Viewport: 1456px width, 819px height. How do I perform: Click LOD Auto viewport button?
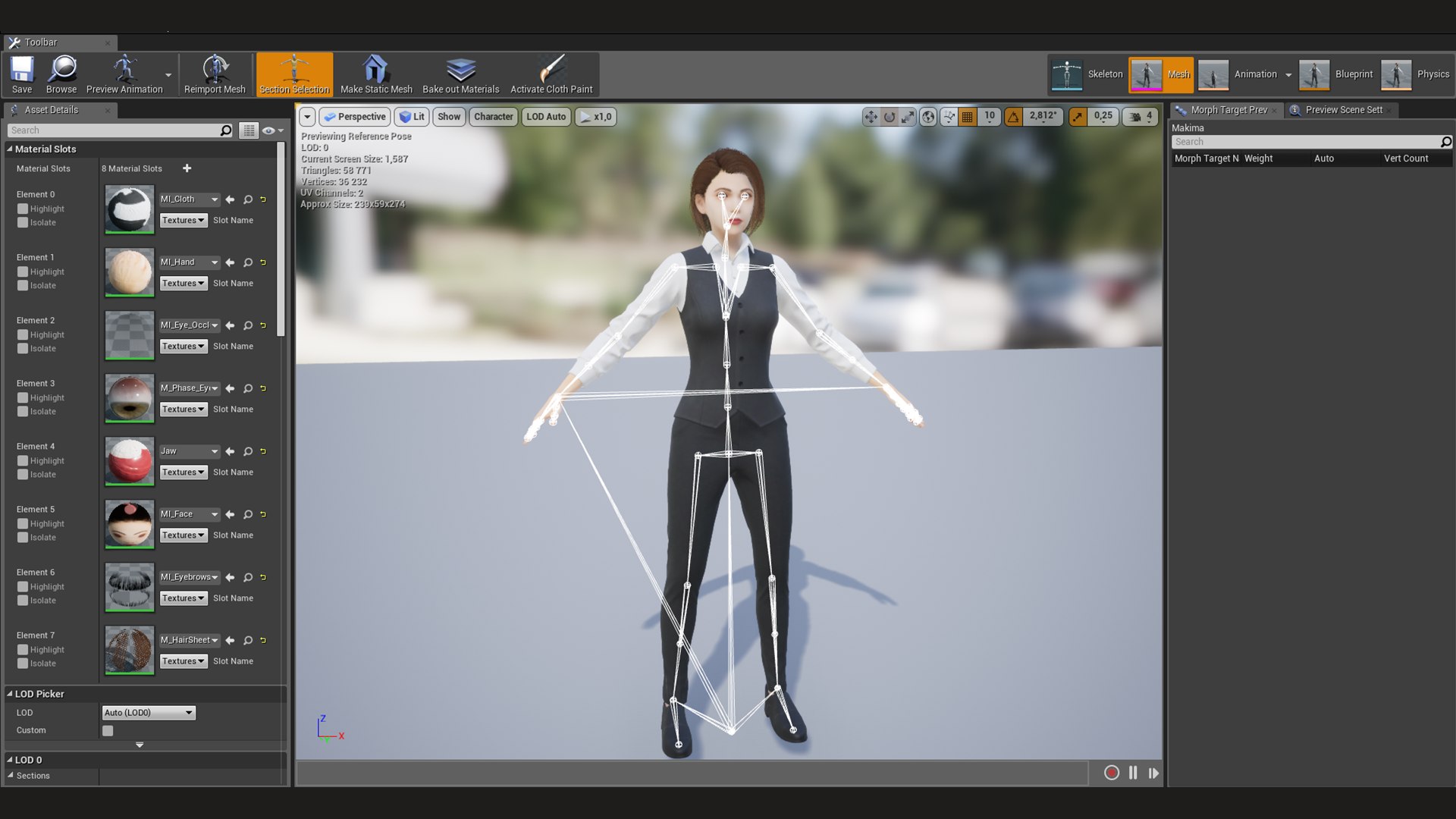pos(546,117)
